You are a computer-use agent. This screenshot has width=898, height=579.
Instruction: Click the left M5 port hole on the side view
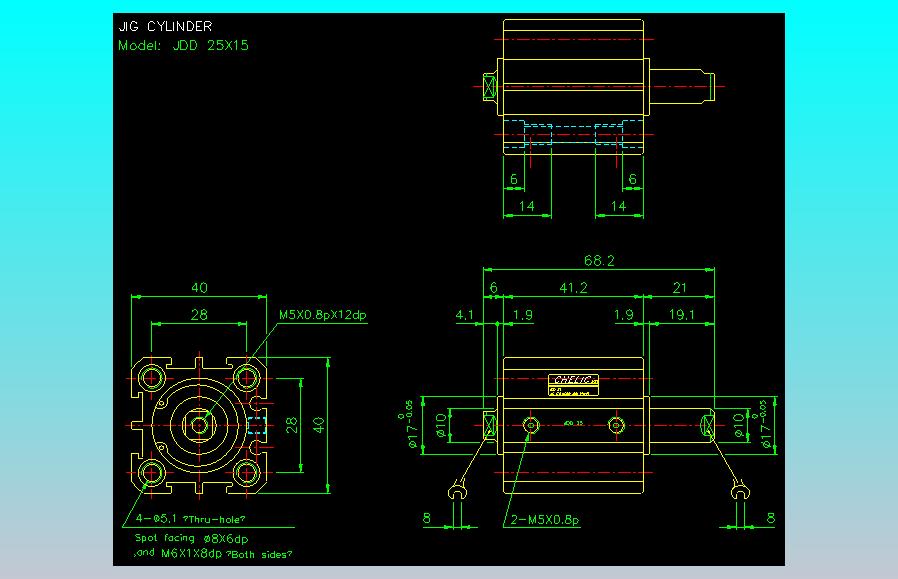pyautogui.click(x=531, y=425)
